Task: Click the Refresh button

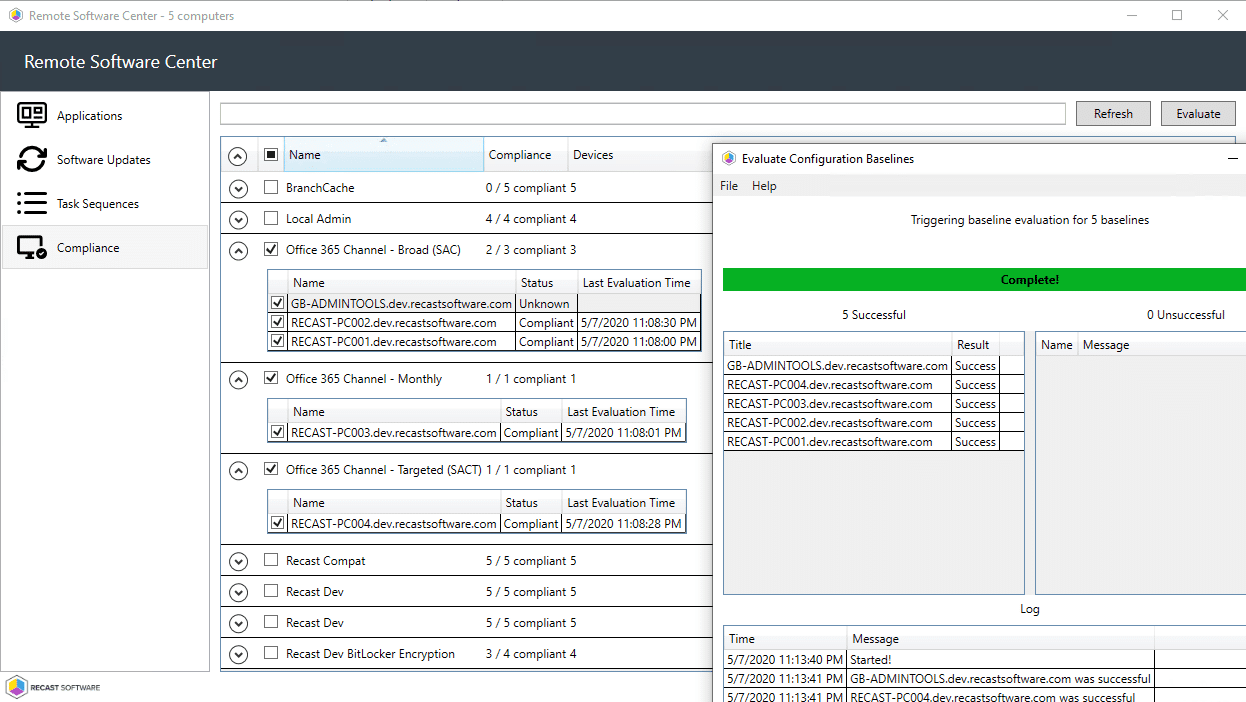Action: 1113,114
